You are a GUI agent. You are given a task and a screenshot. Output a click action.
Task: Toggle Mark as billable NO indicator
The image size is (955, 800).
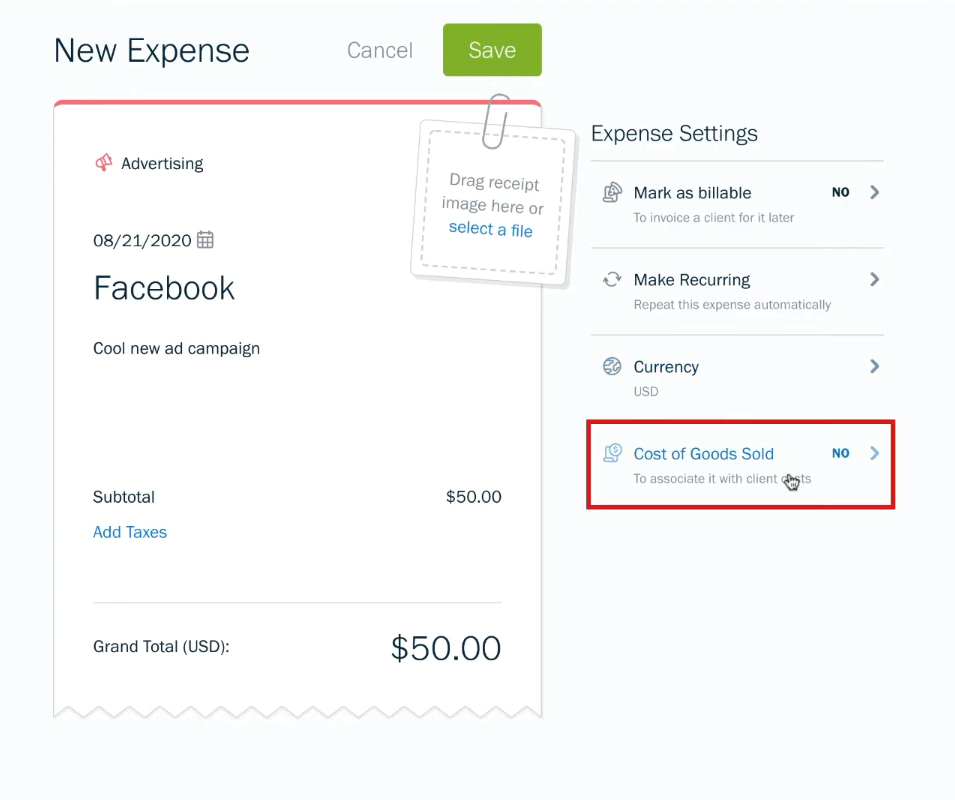pos(840,192)
